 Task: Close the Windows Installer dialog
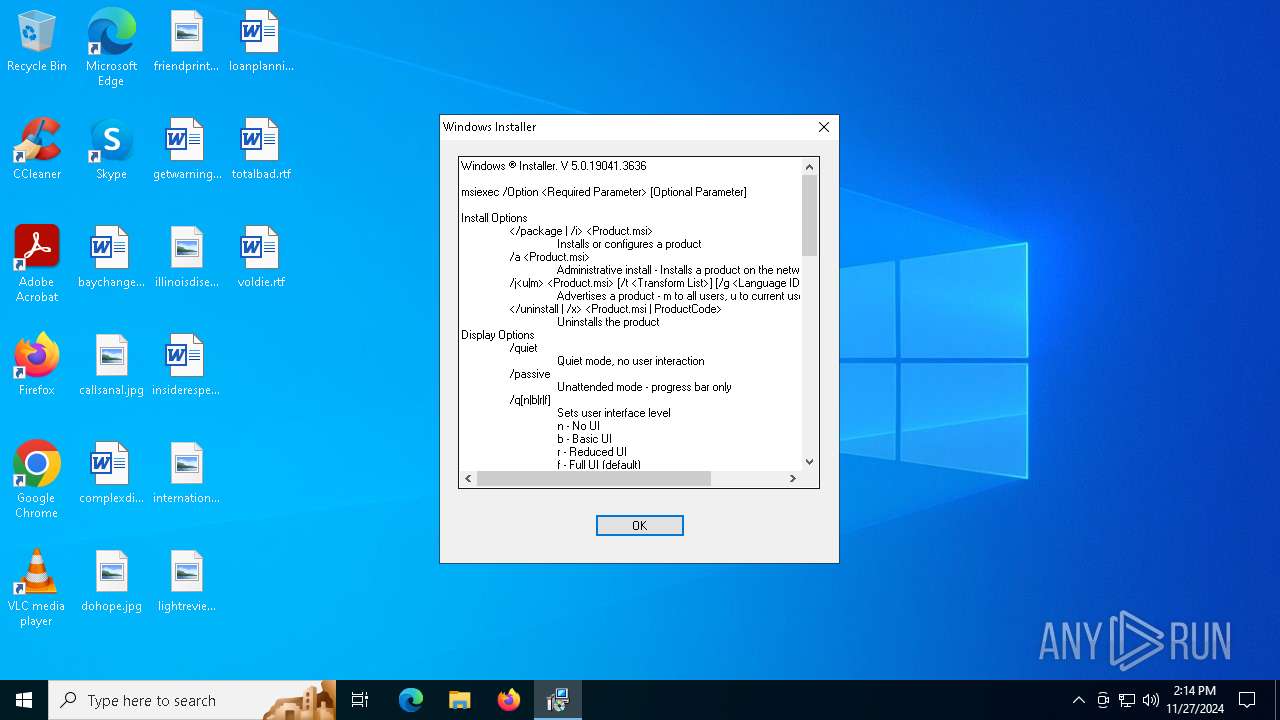(x=824, y=127)
